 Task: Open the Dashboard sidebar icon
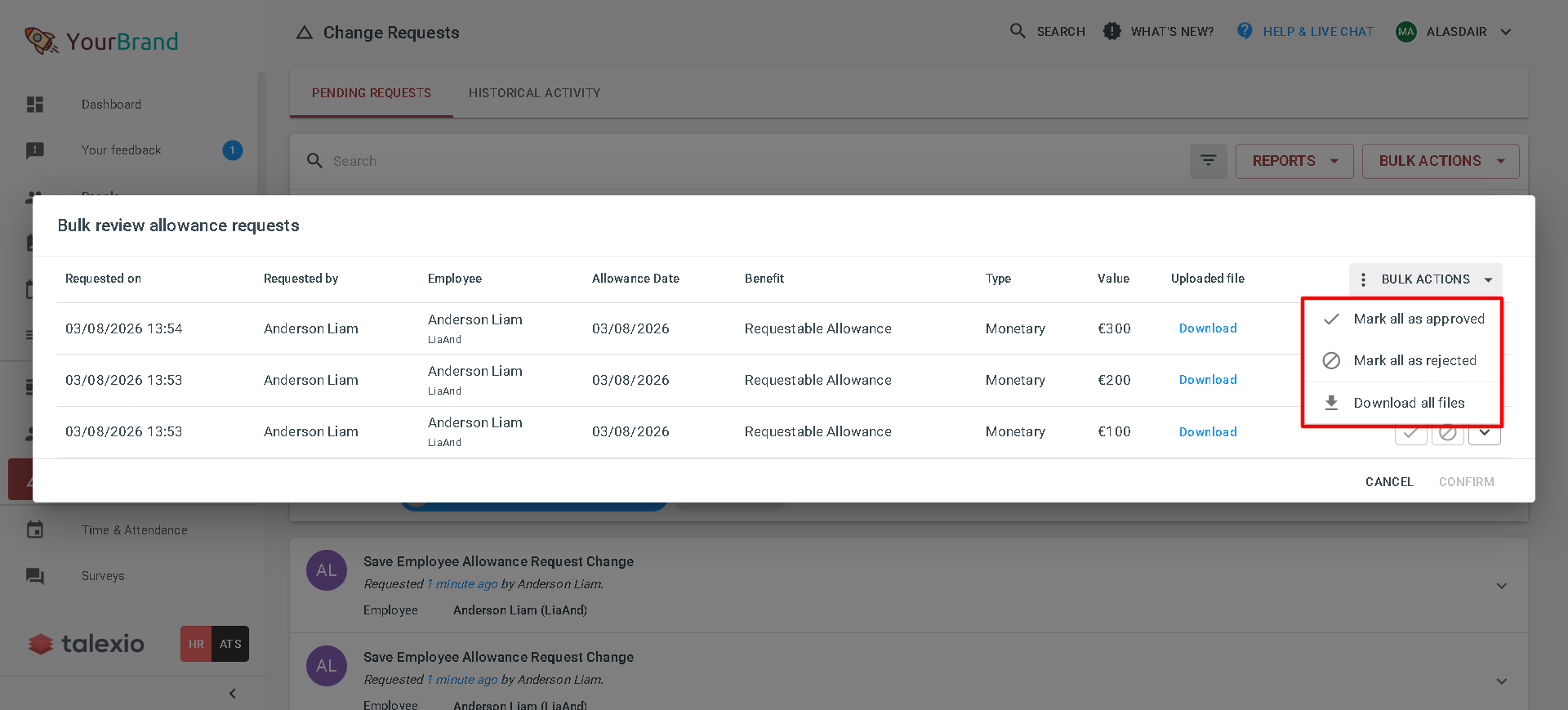click(35, 105)
